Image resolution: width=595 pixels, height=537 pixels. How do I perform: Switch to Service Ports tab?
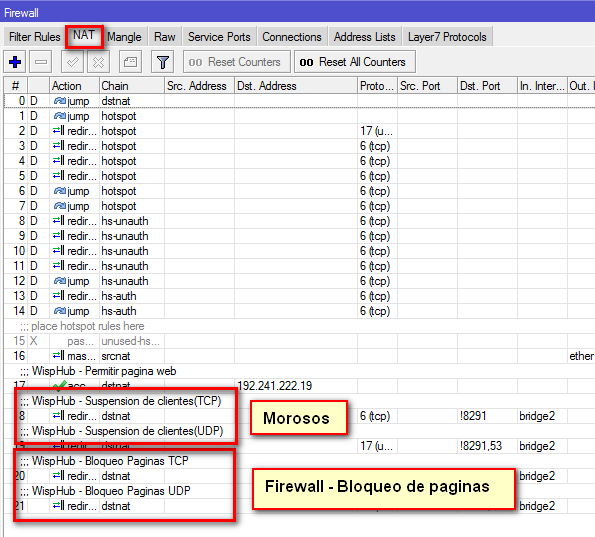[x=219, y=37]
